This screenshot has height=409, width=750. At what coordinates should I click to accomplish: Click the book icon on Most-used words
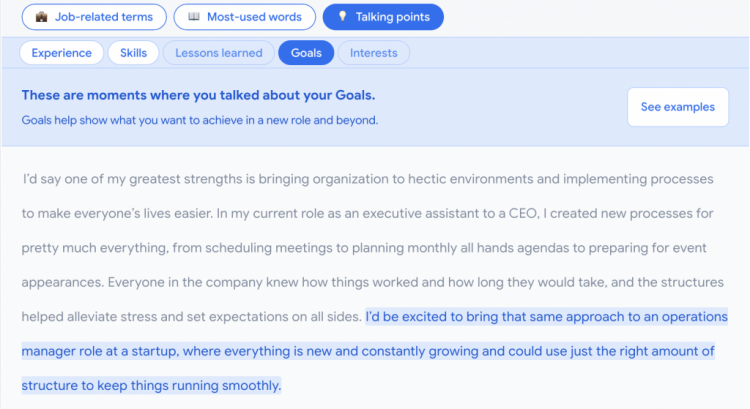(x=194, y=17)
